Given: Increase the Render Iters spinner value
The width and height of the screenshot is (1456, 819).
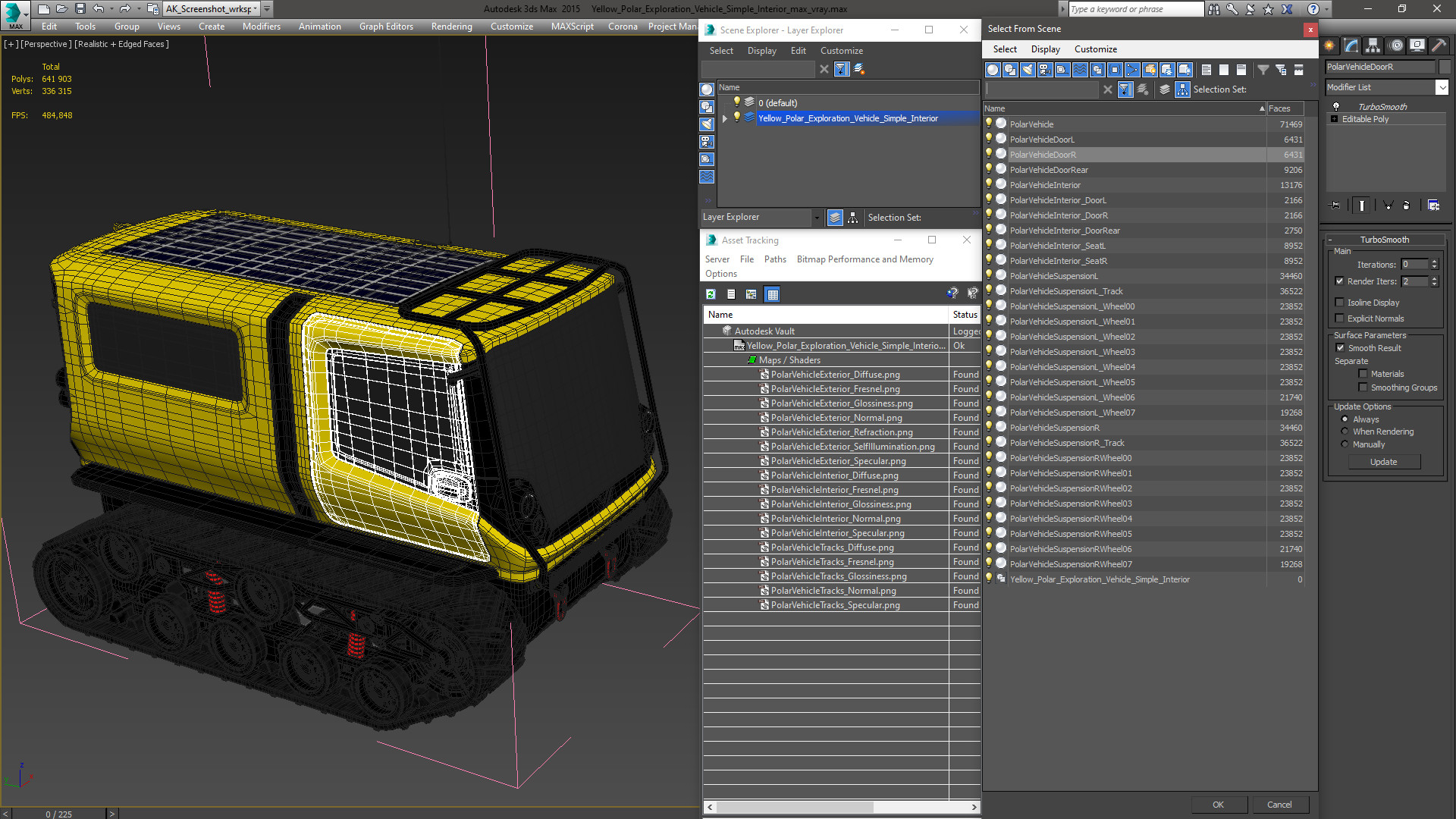Looking at the screenshot, I should click(1435, 279).
